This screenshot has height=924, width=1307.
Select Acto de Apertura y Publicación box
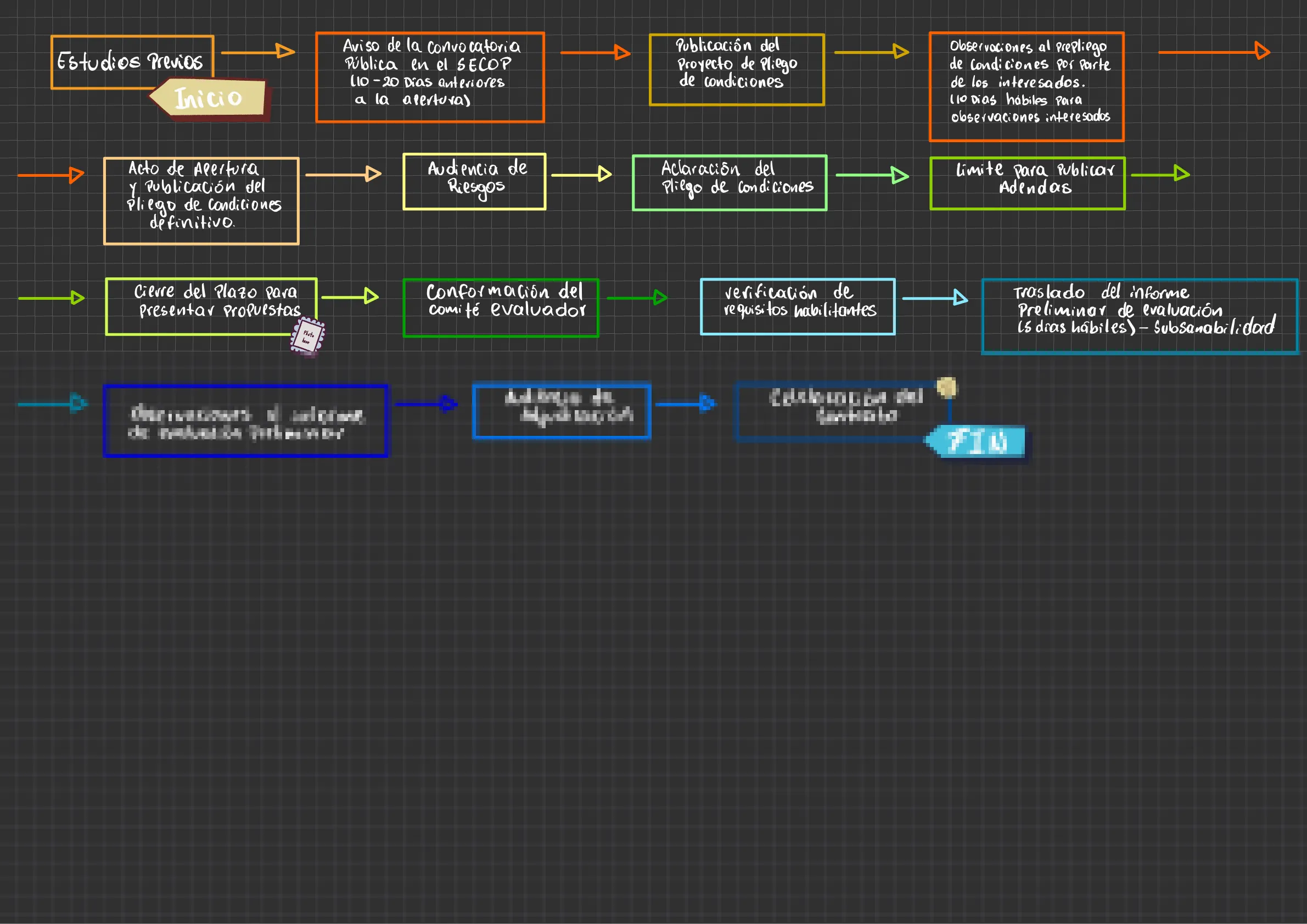tap(201, 201)
